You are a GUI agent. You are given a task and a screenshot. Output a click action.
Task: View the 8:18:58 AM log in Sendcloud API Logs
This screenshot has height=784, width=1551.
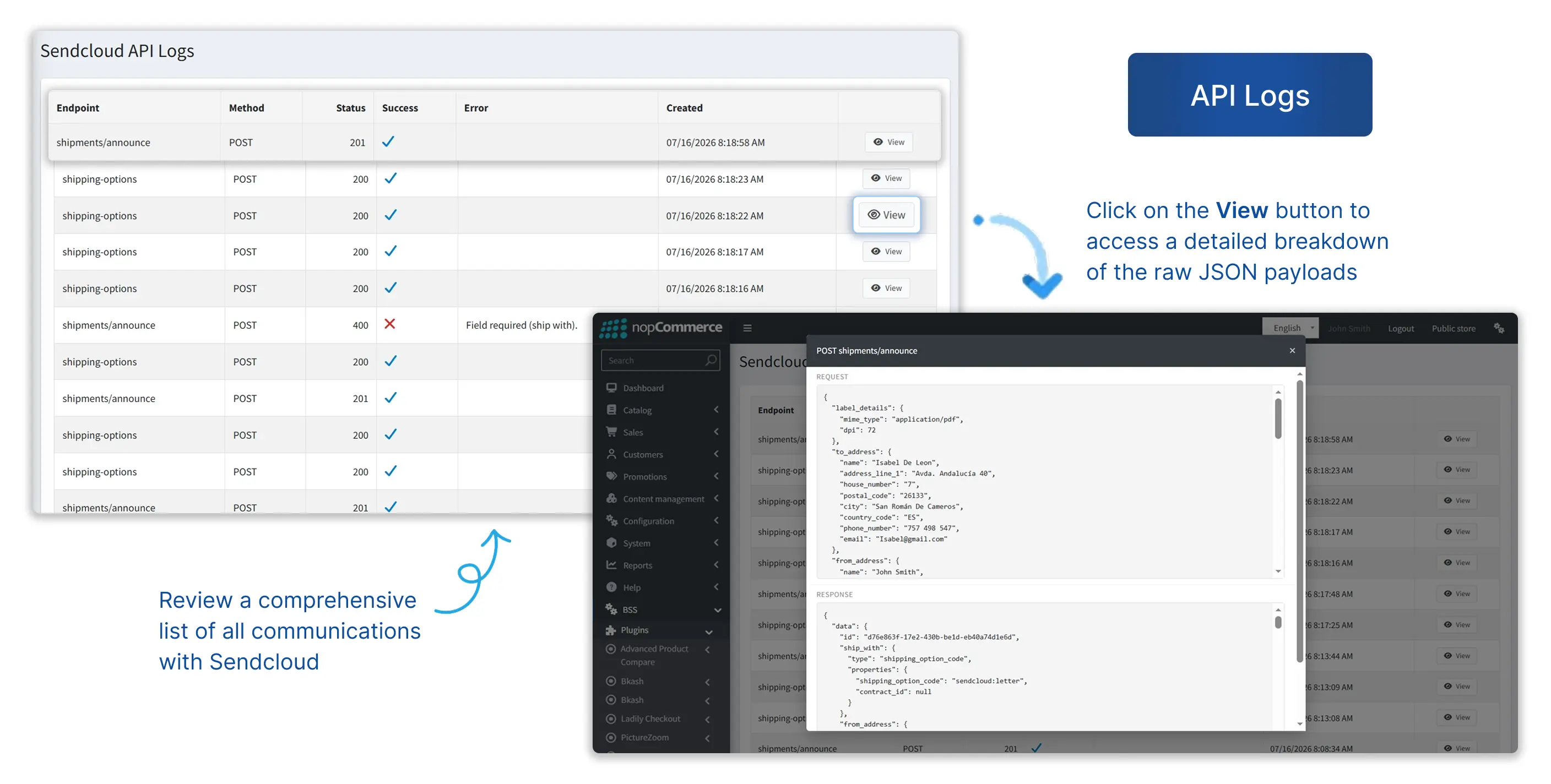[x=889, y=142]
